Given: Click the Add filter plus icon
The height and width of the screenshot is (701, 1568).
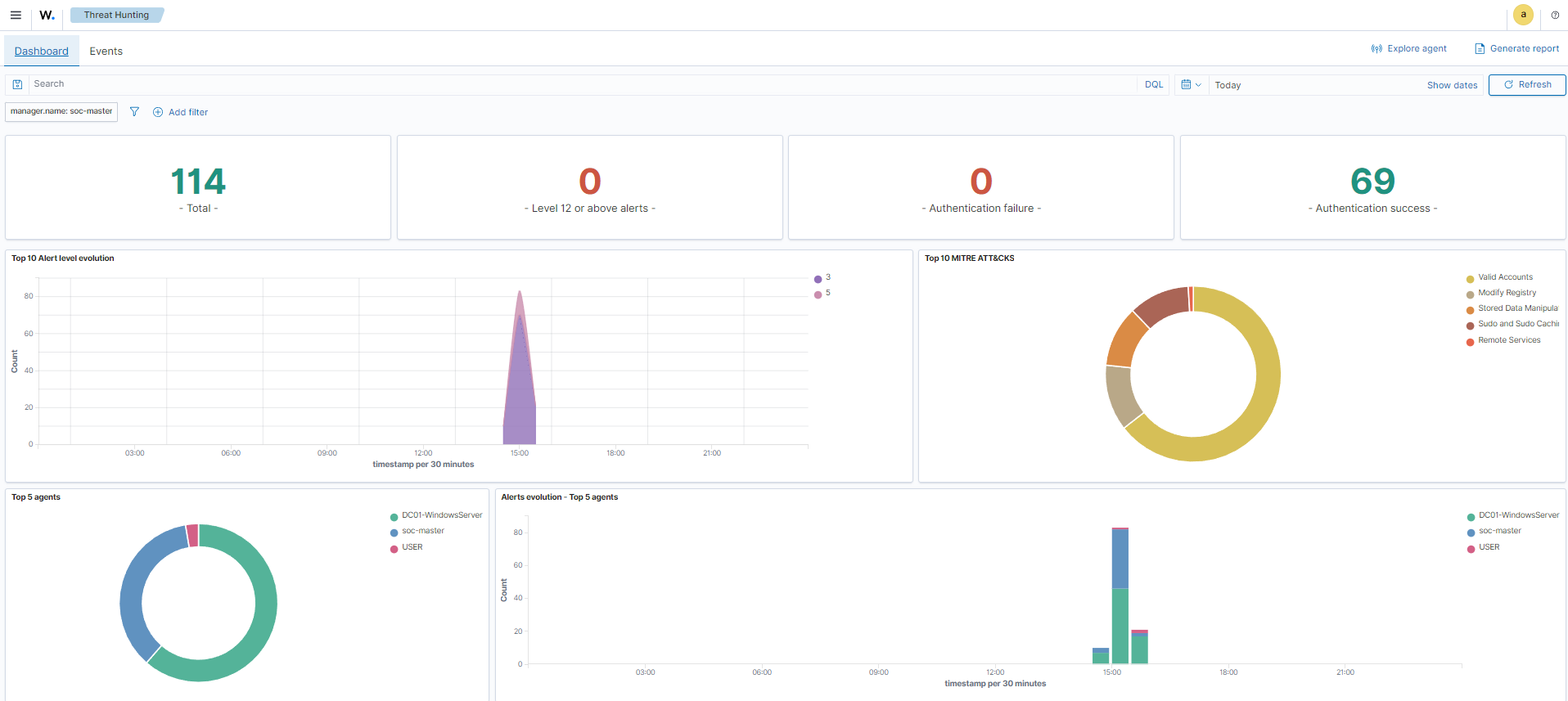Looking at the screenshot, I should click(x=158, y=112).
